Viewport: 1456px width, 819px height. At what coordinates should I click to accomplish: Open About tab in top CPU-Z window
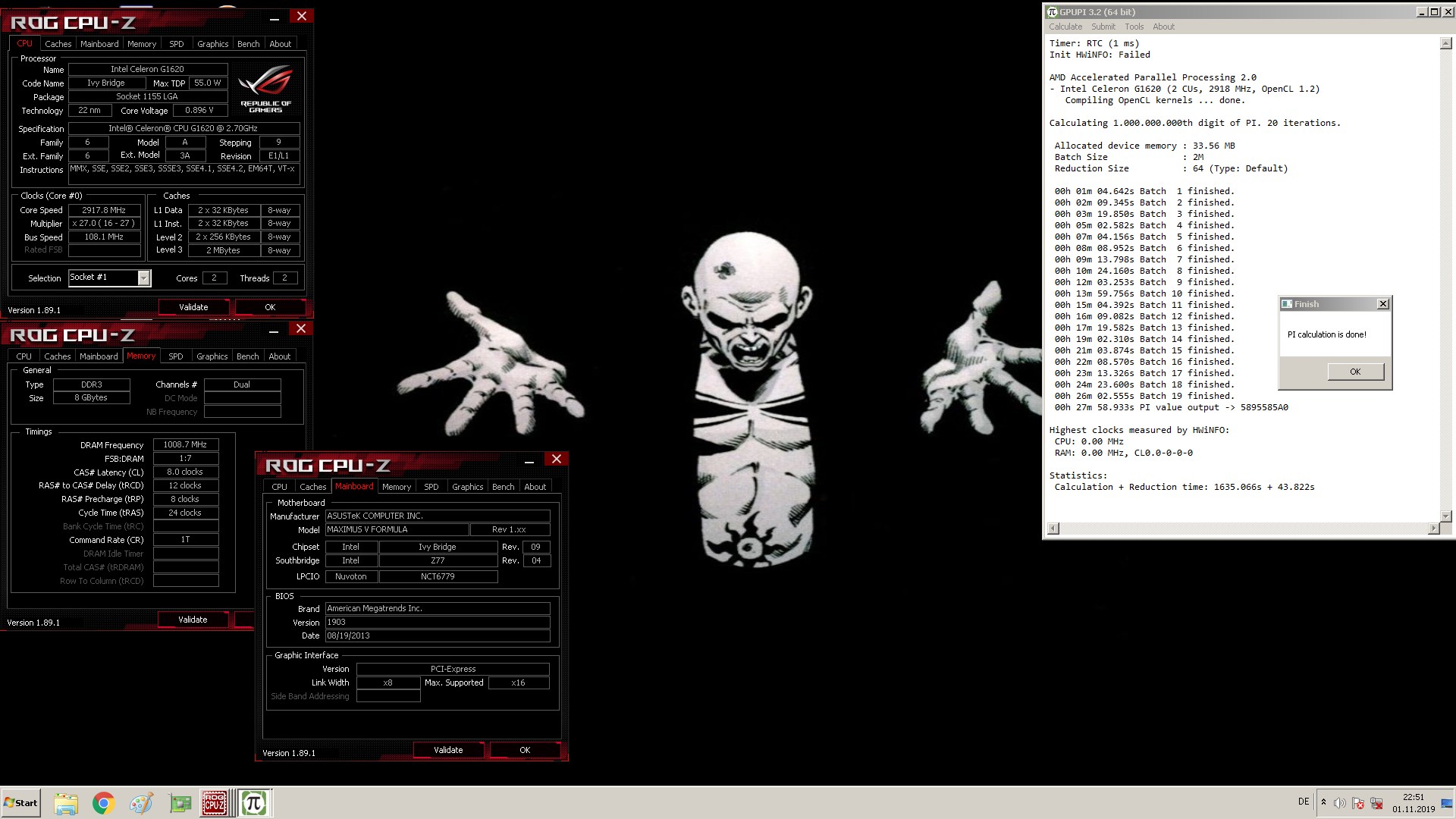coord(280,44)
